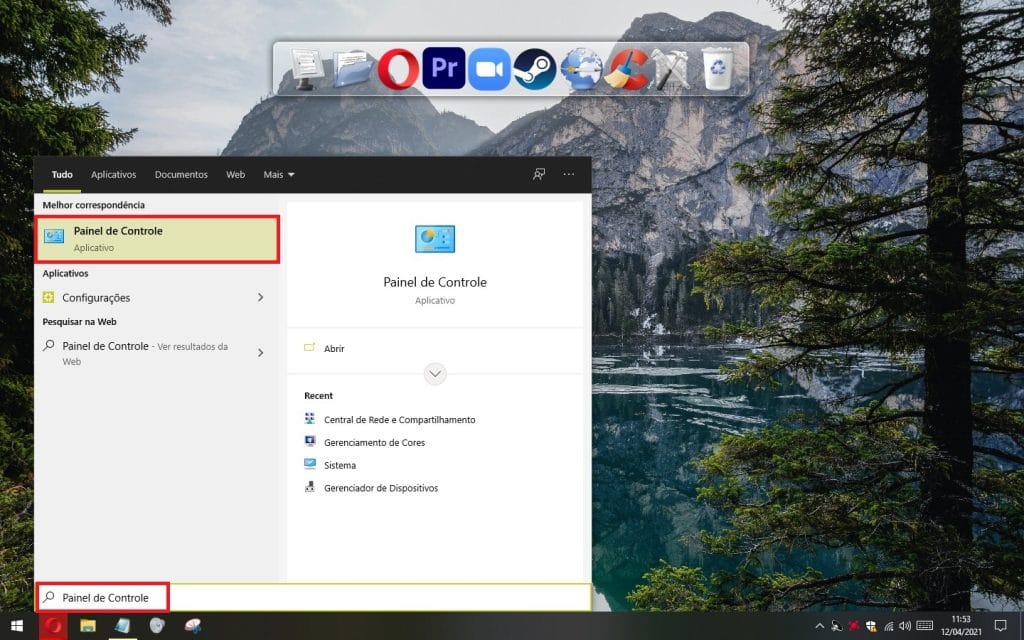
Task: Show hidden system tray icons
Action: click(x=820, y=626)
